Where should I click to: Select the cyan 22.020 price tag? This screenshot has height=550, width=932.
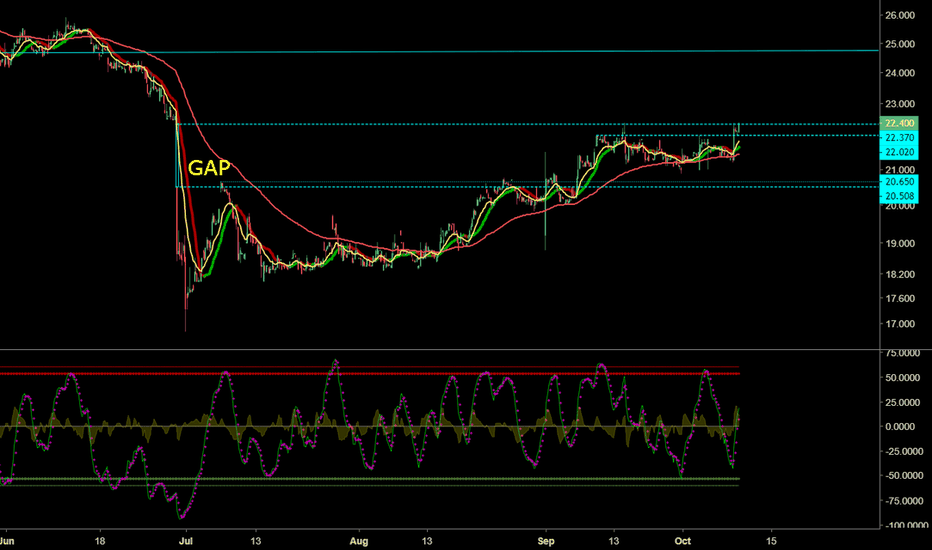pos(899,152)
